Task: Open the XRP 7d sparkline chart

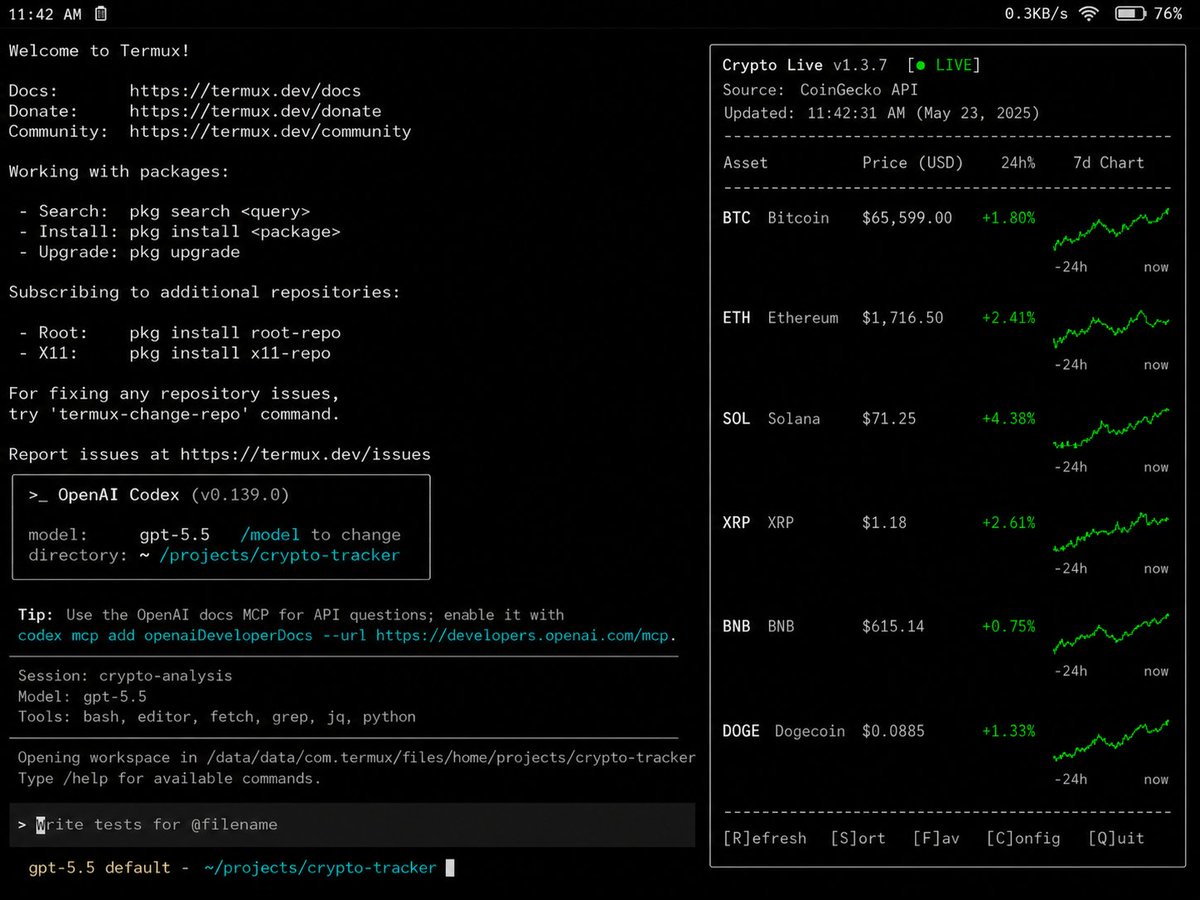Action: (x=1111, y=532)
